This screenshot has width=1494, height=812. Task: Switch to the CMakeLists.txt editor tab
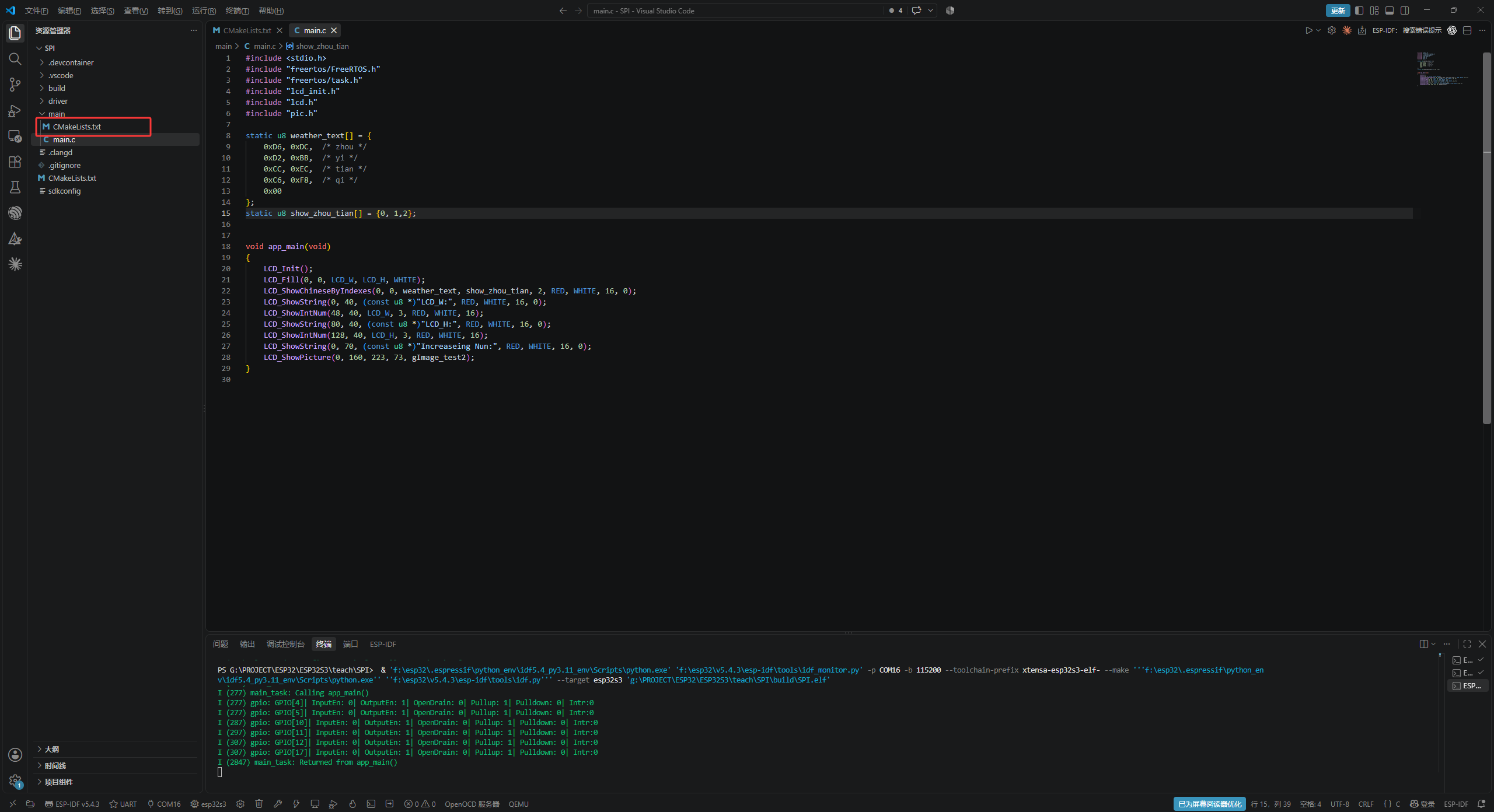point(247,30)
